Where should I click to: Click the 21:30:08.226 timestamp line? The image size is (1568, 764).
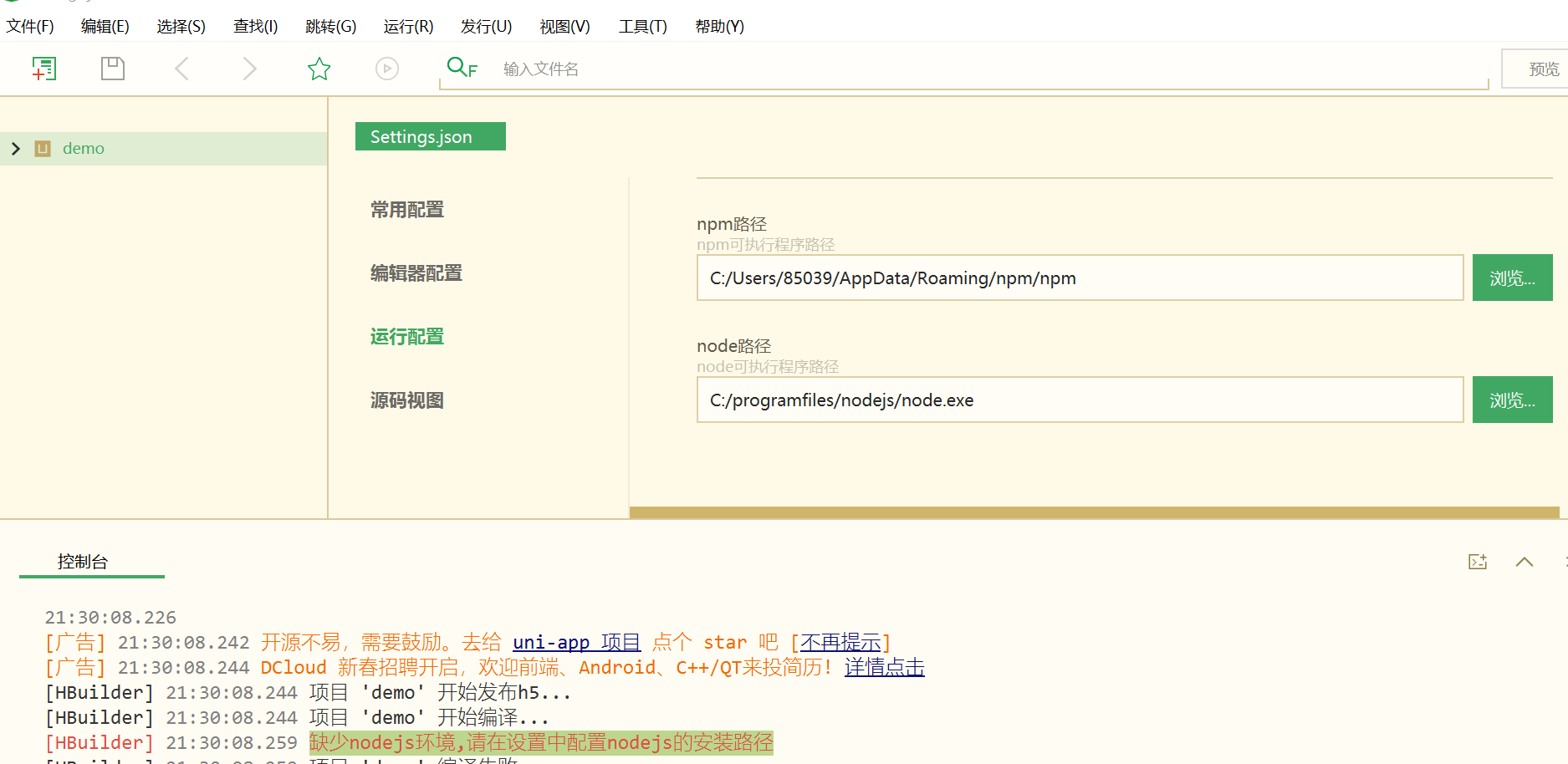click(x=110, y=617)
